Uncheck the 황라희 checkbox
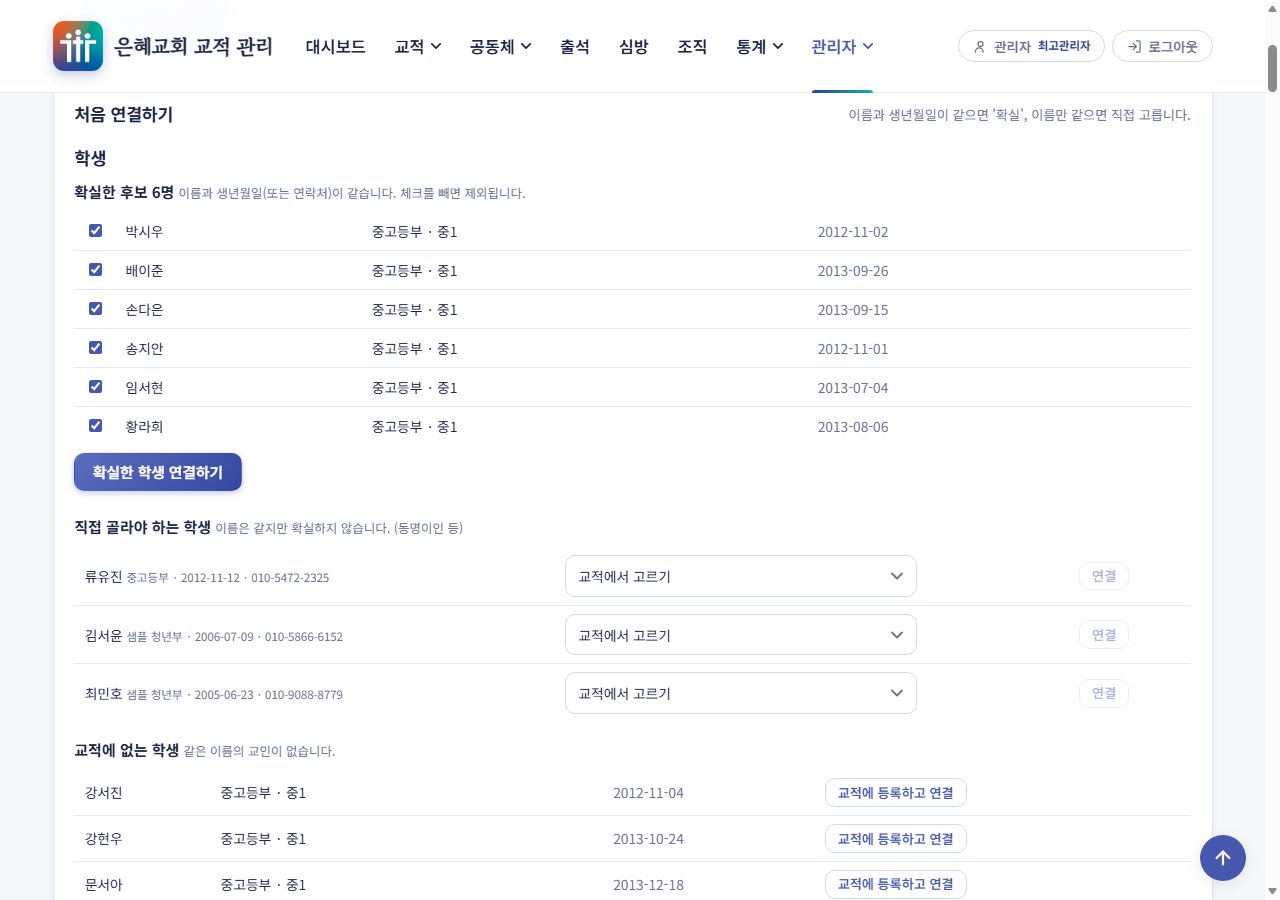 tap(96, 426)
